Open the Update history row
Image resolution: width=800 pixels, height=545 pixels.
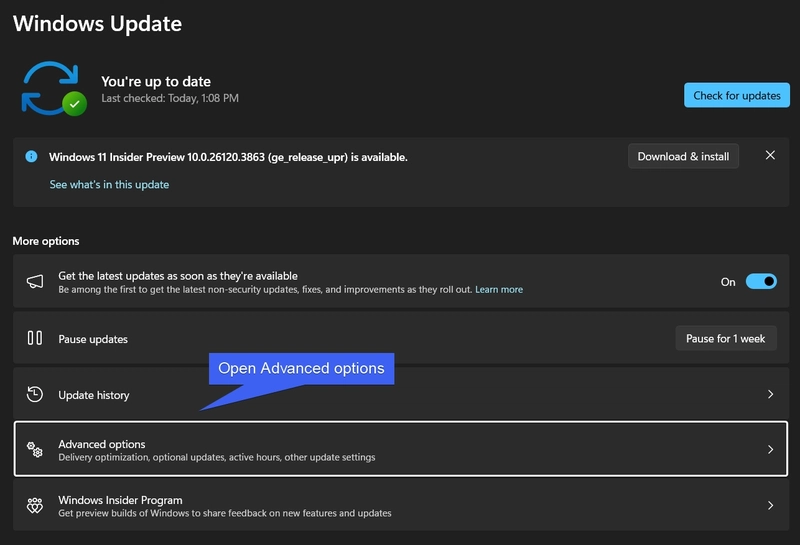click(401, 394)
